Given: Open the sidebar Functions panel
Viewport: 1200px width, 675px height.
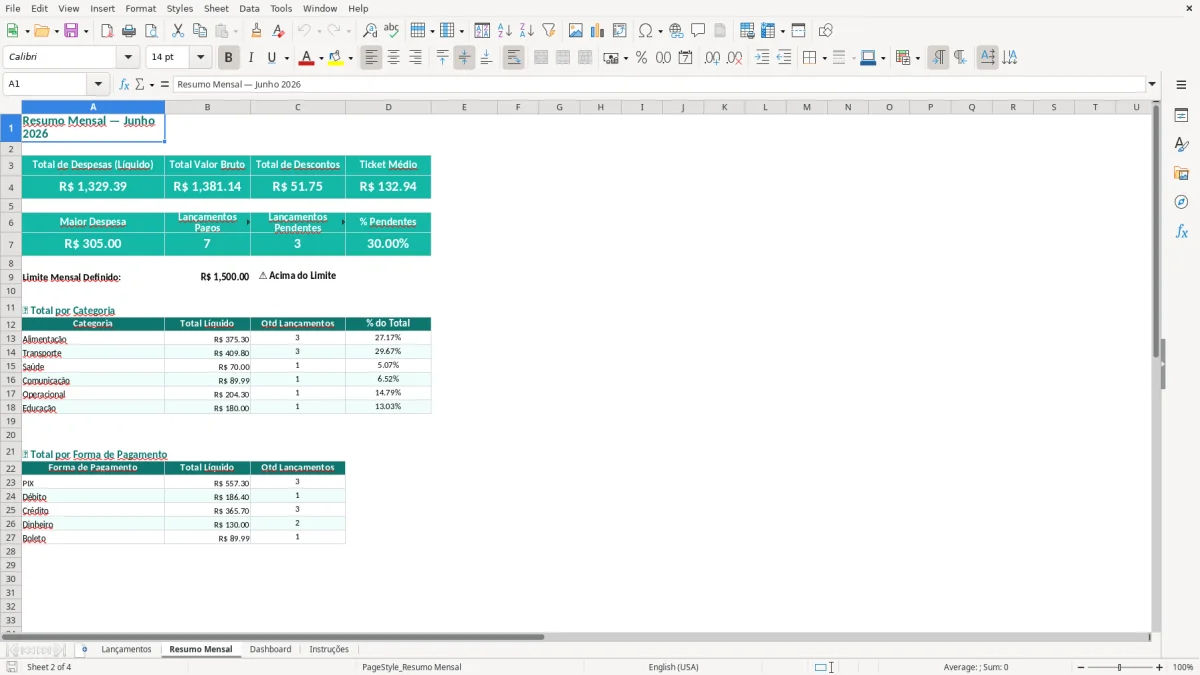Looking at the screenshot, I should pyautogui.click(x=1181, y=231).
